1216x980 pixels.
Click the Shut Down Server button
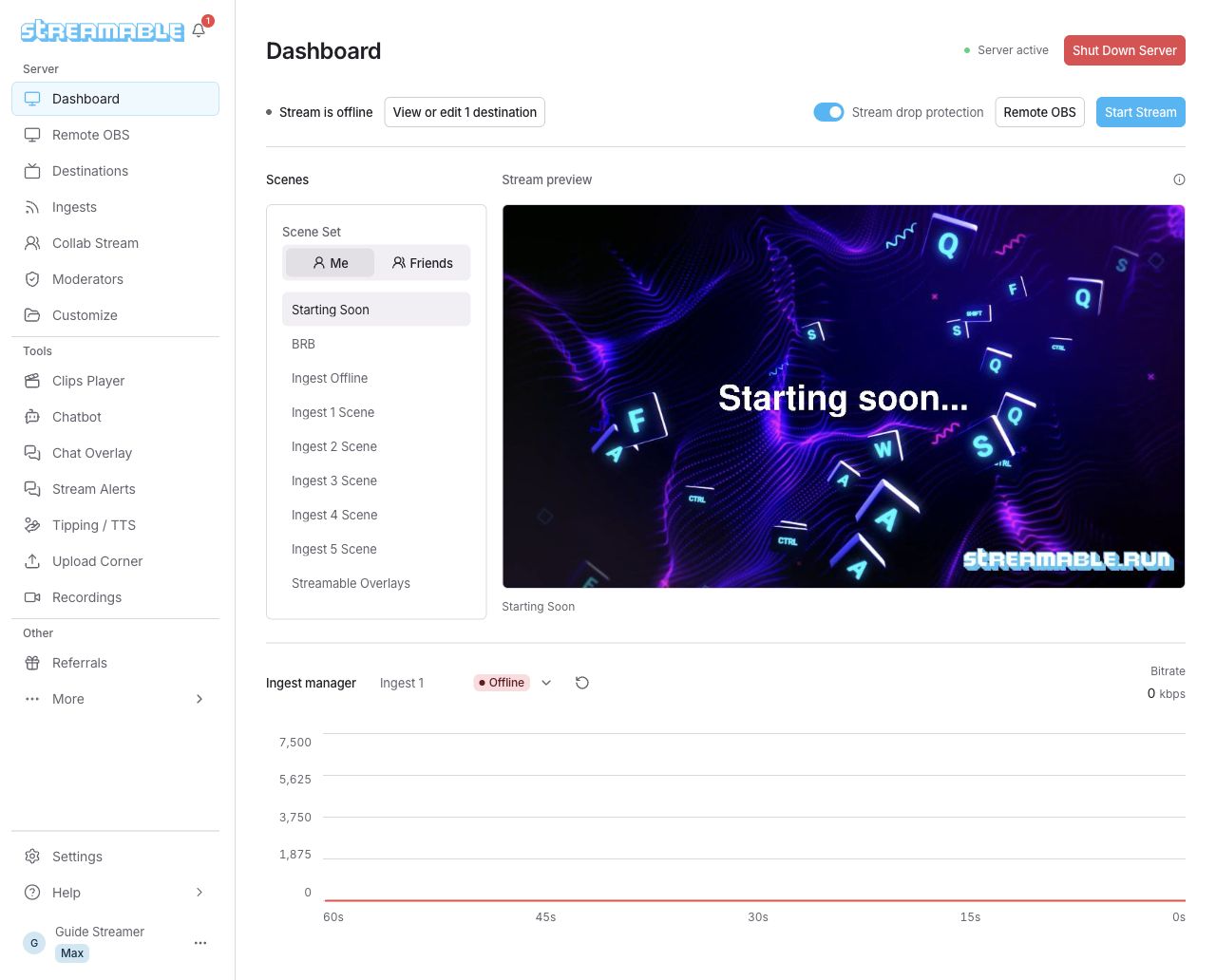pos(1125,50)
